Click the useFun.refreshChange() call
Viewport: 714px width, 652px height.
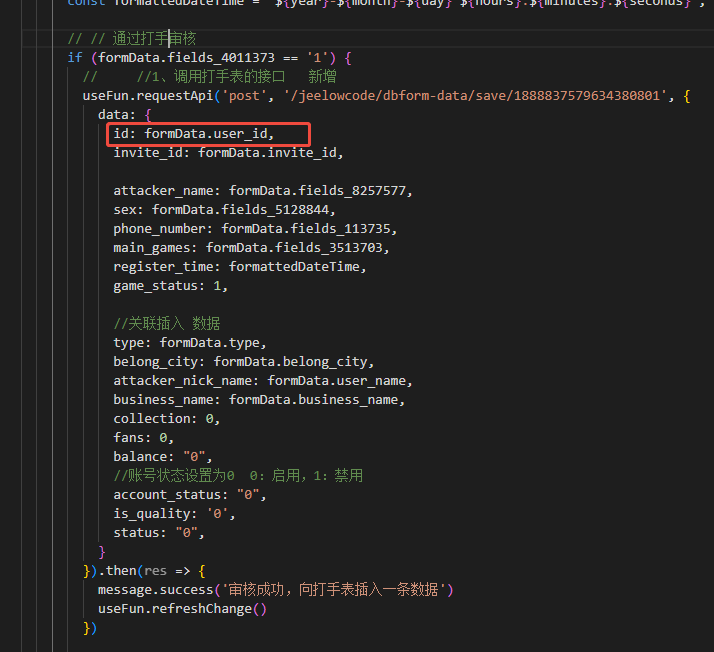click(182, 609)
